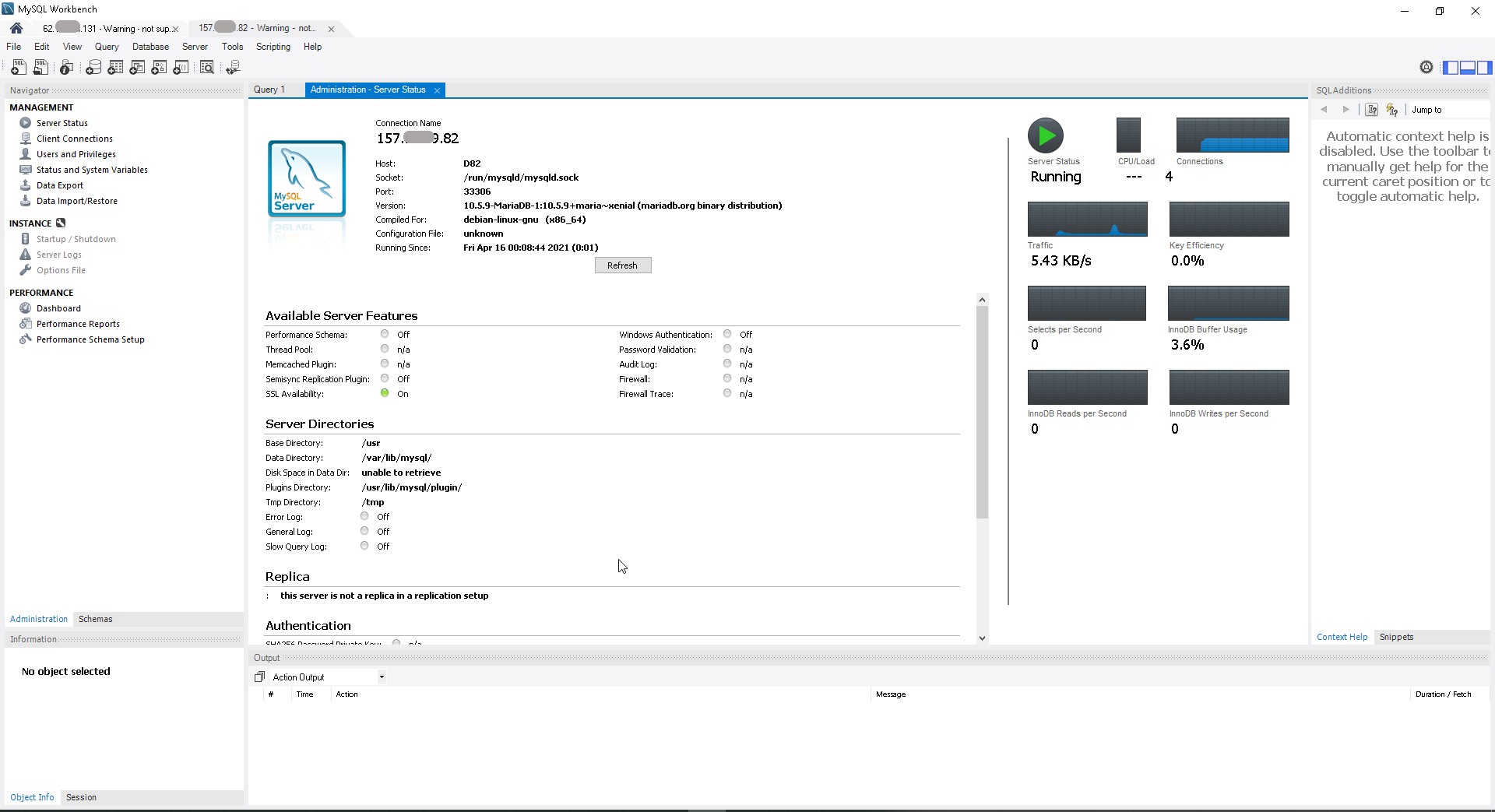Click the Data Export icon
Image resolution: width=1495 pixels, height=812 pixels.
pyautogui.click(x=26, y=185)
